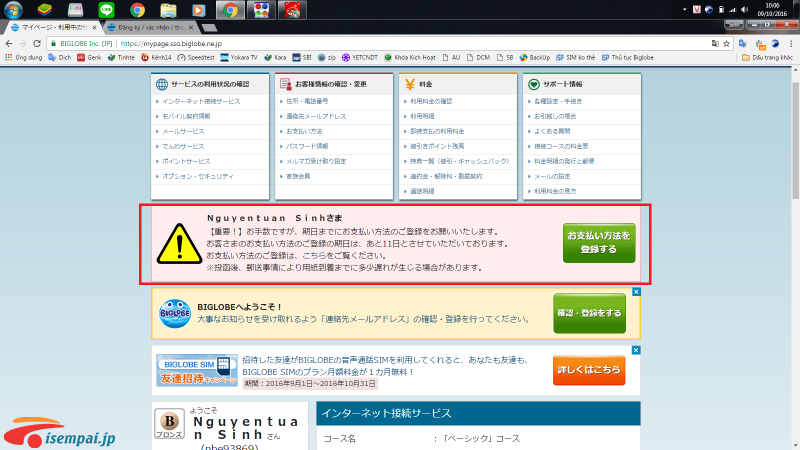Open the Google Translate extension icon
800x450 pixels.
point(743,43)
